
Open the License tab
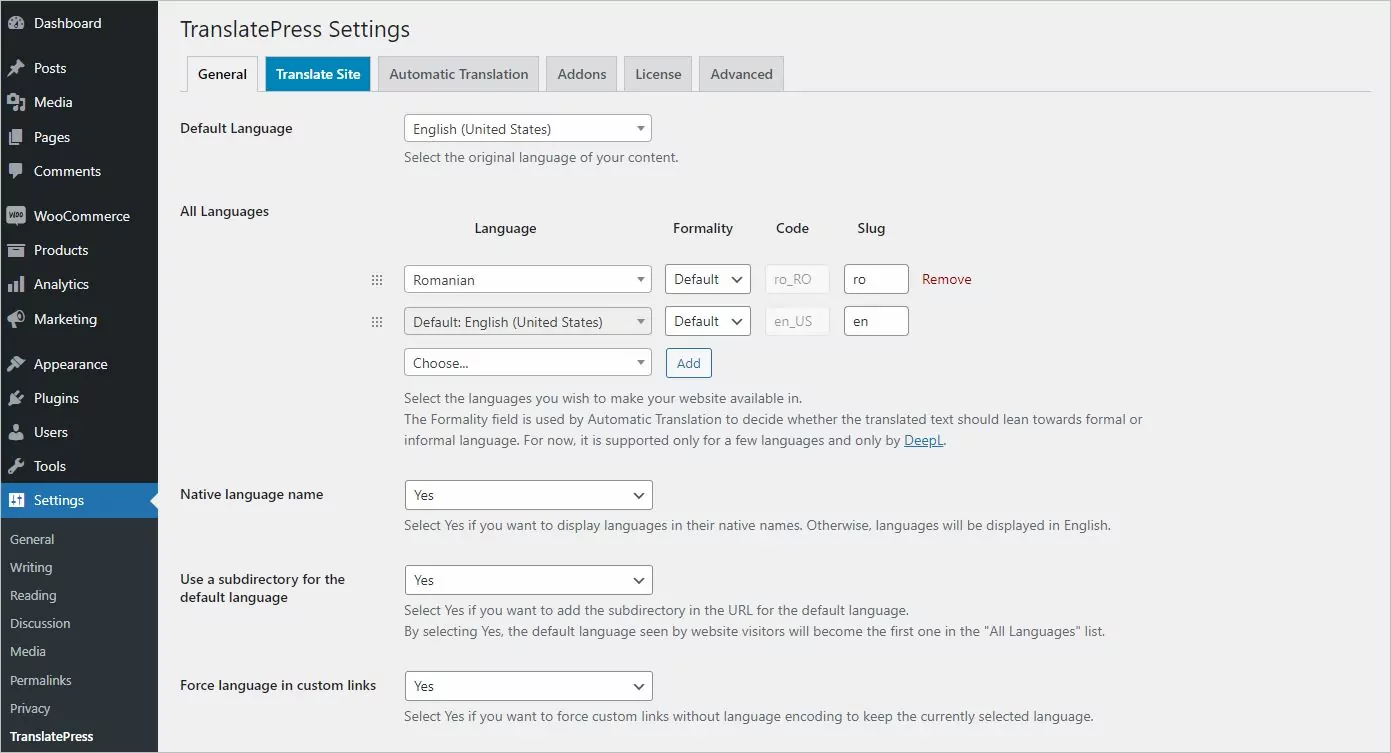(x=658, y=74)
